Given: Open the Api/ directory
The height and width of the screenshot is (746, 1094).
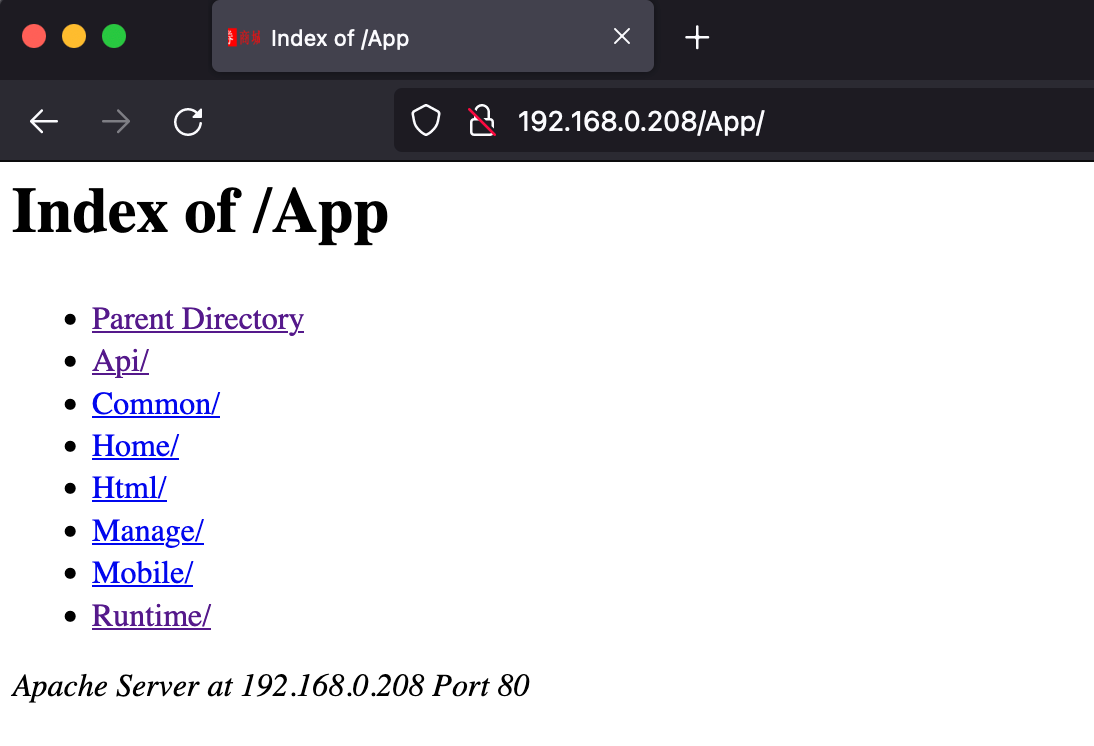Looking at the screenshot, I should pos(120,361).
